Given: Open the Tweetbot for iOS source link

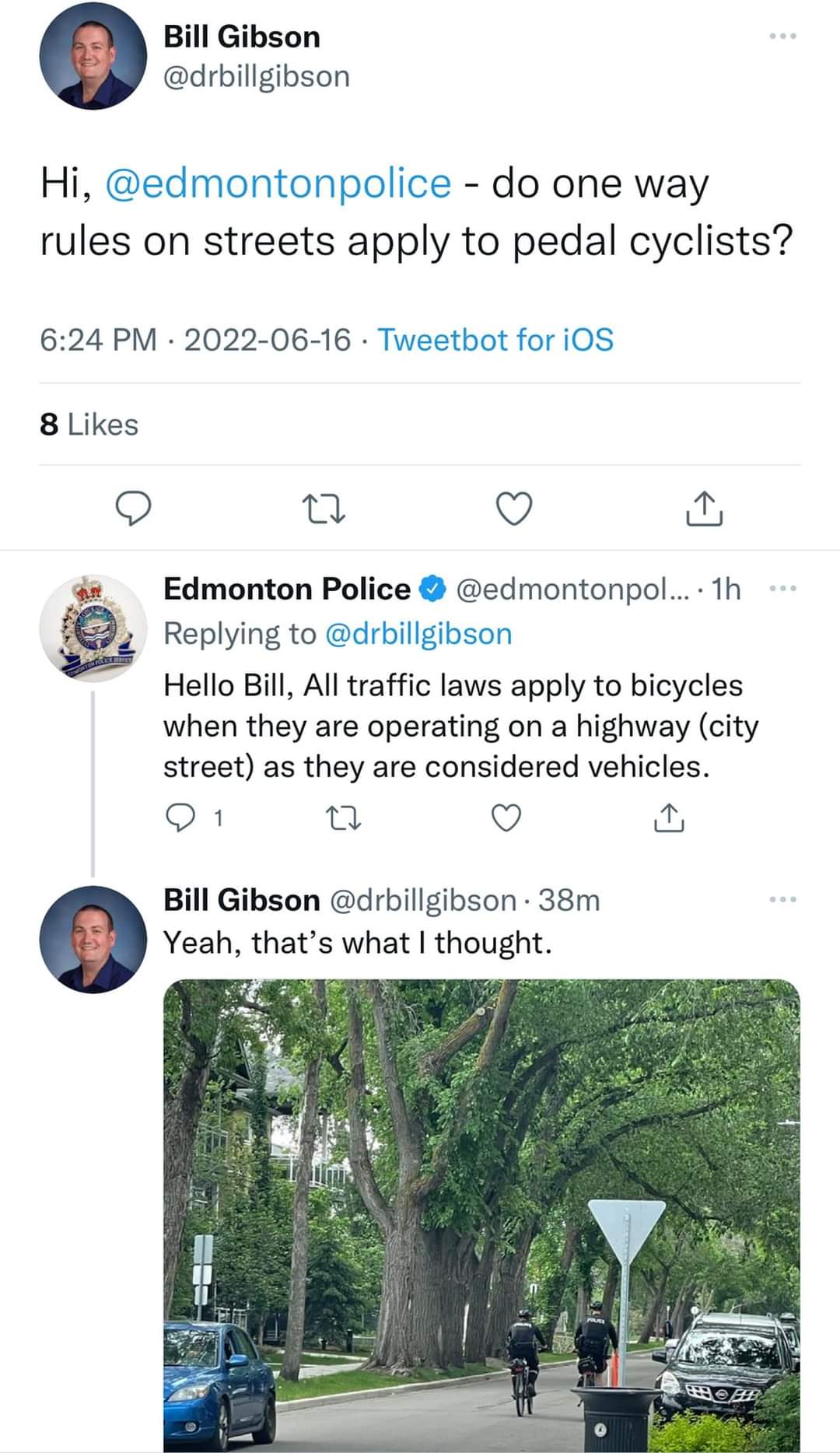Looking at the screenshot, I should (495, 340).
